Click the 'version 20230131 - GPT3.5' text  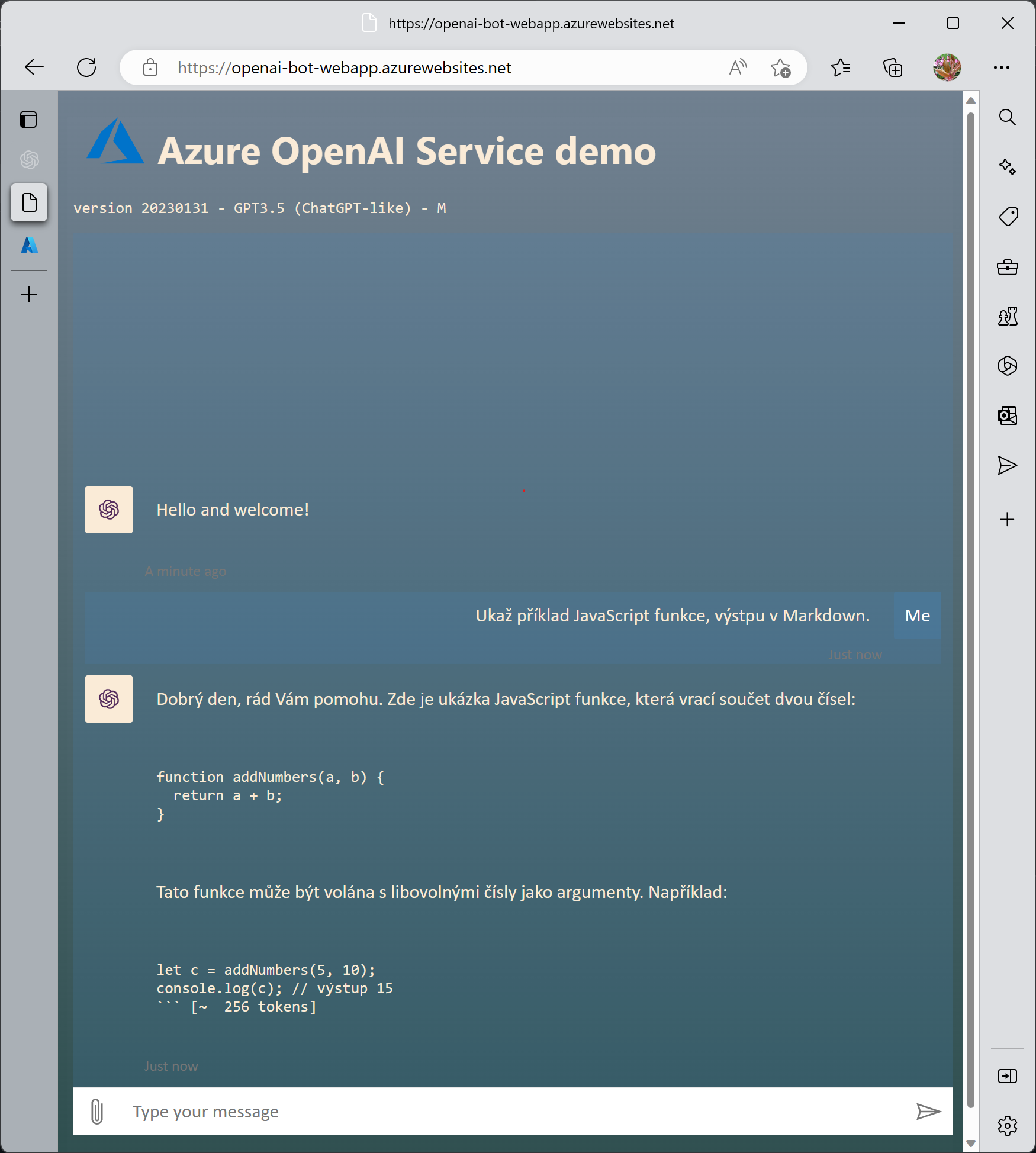259,208
